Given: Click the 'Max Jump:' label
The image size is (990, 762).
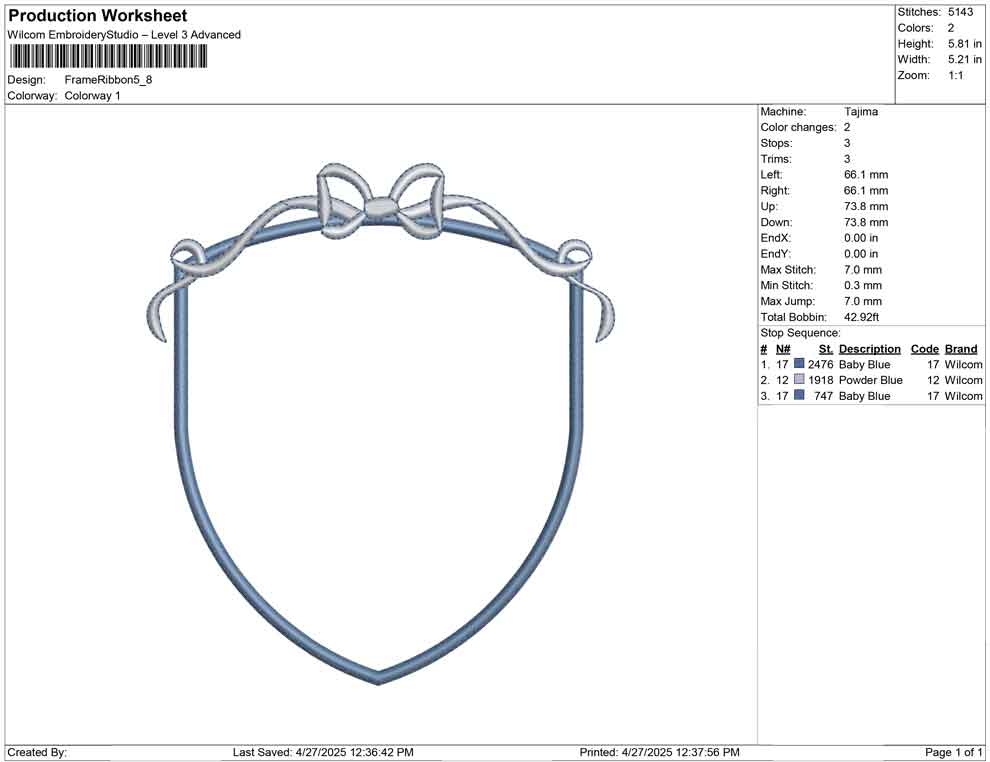Looking at the screenshot, I should [787, 301].
